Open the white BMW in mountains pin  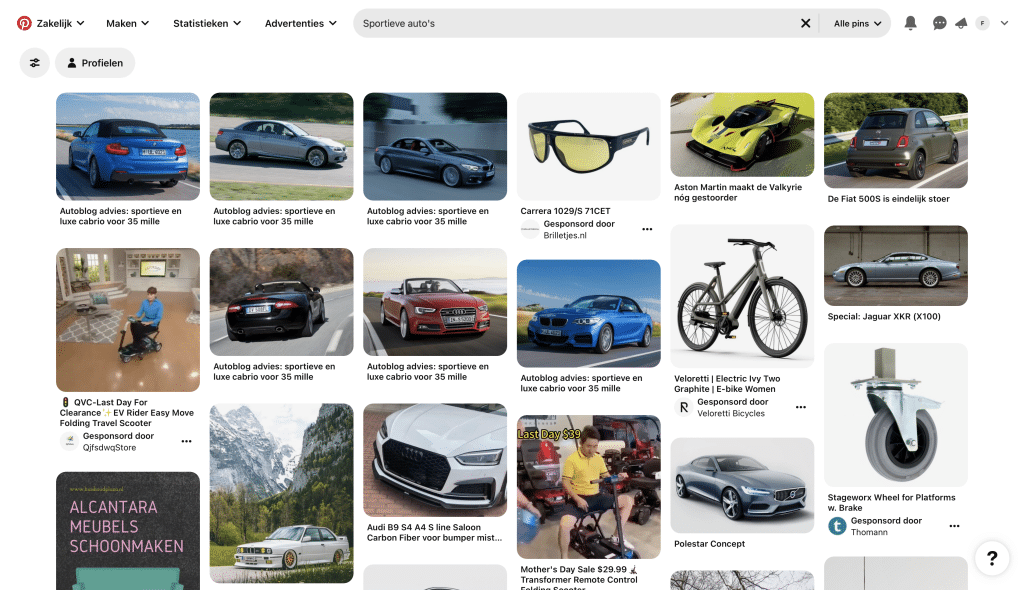[281, 493]
